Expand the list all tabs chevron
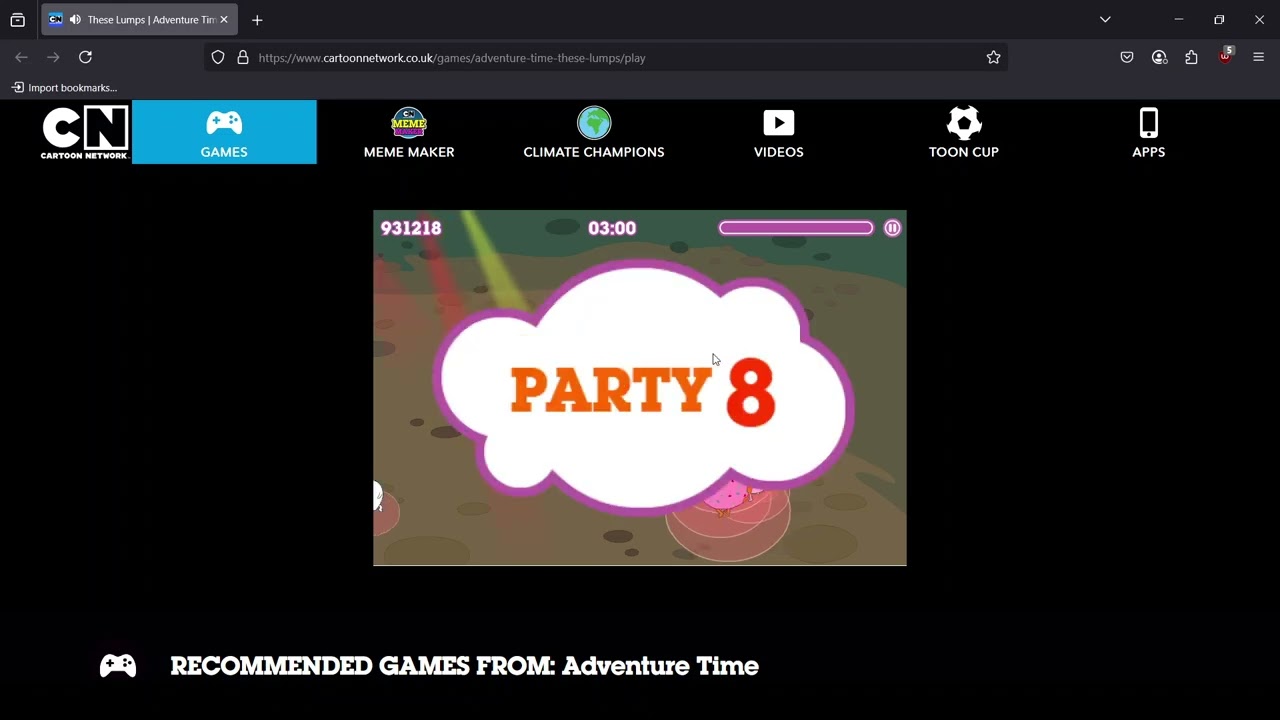This screenshot has height=720, width=1280. click(x=1105, y=20)
